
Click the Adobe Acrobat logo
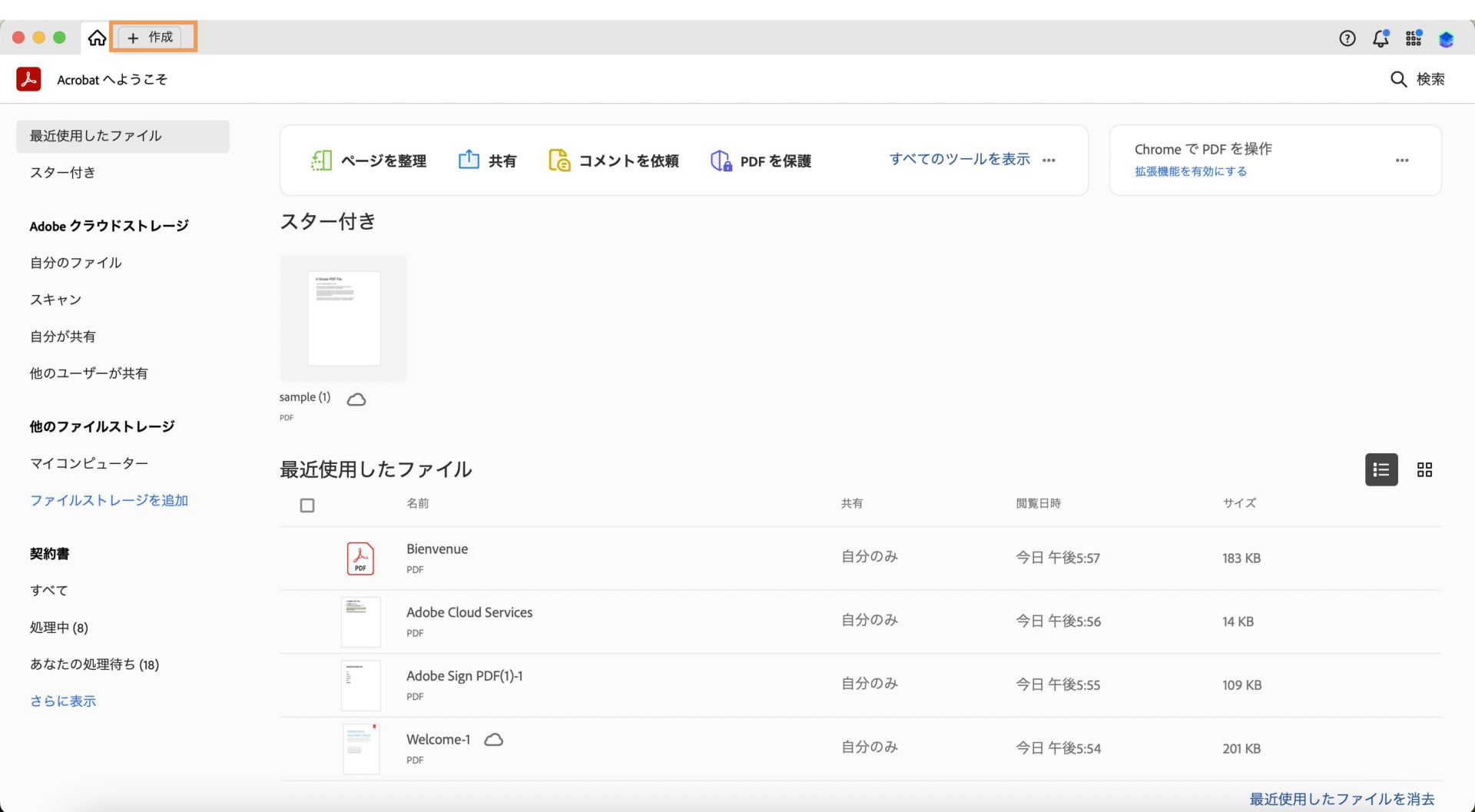point(28,78)
